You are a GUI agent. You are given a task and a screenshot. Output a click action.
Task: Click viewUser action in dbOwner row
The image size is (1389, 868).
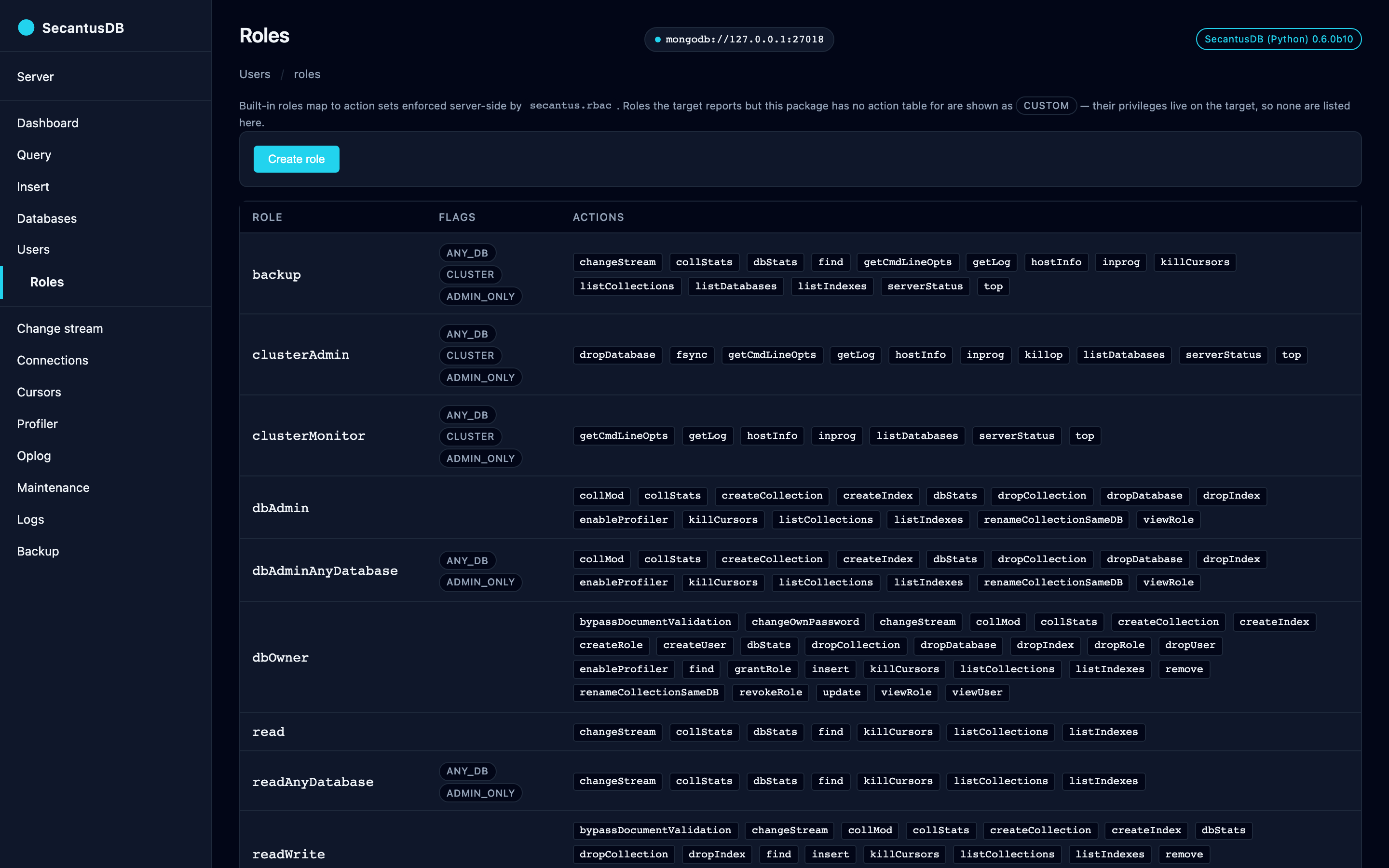click(x=977, y=692)
